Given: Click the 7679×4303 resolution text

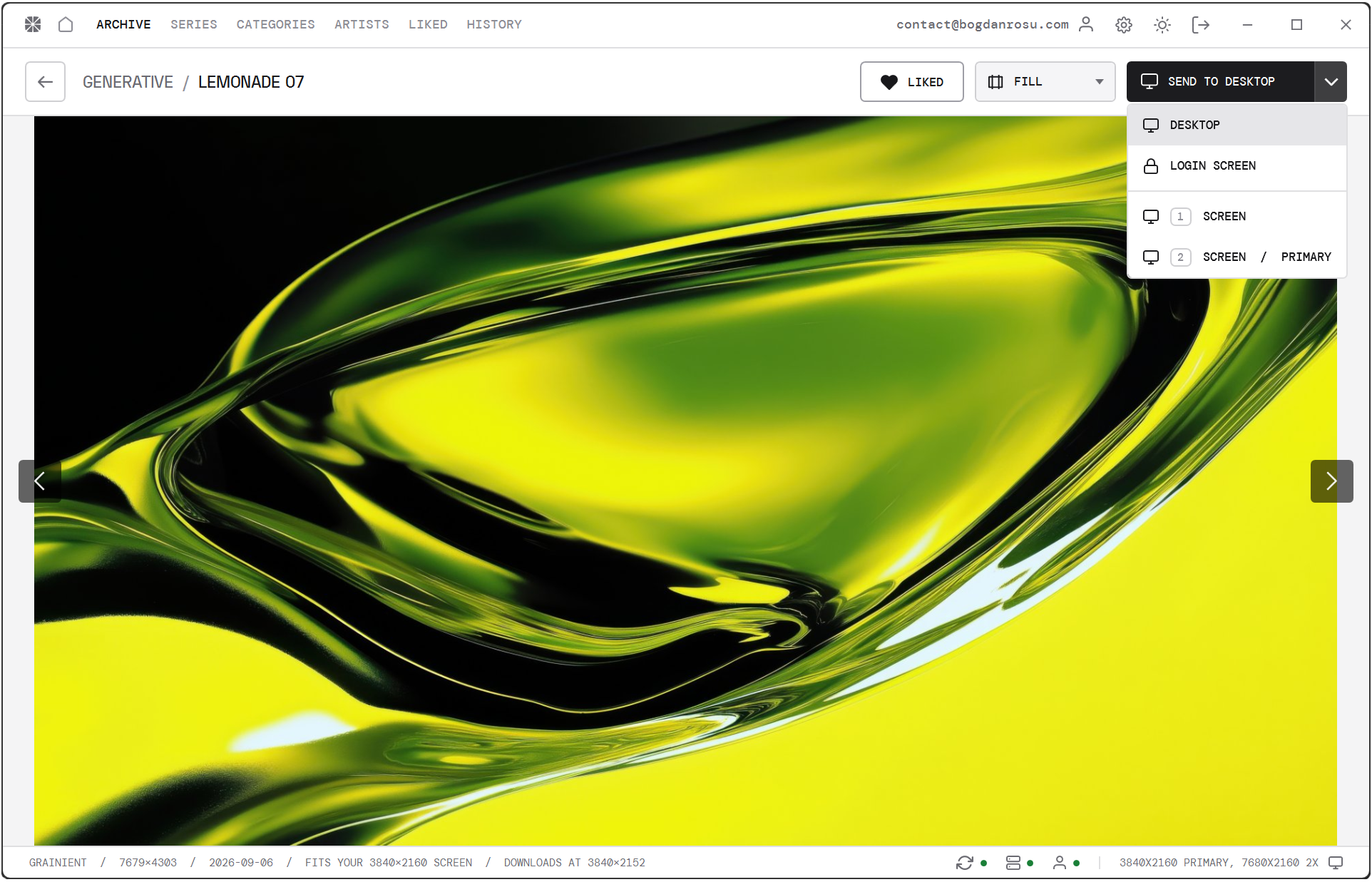Looking at the screenshot, I should [x=148, y=863].
